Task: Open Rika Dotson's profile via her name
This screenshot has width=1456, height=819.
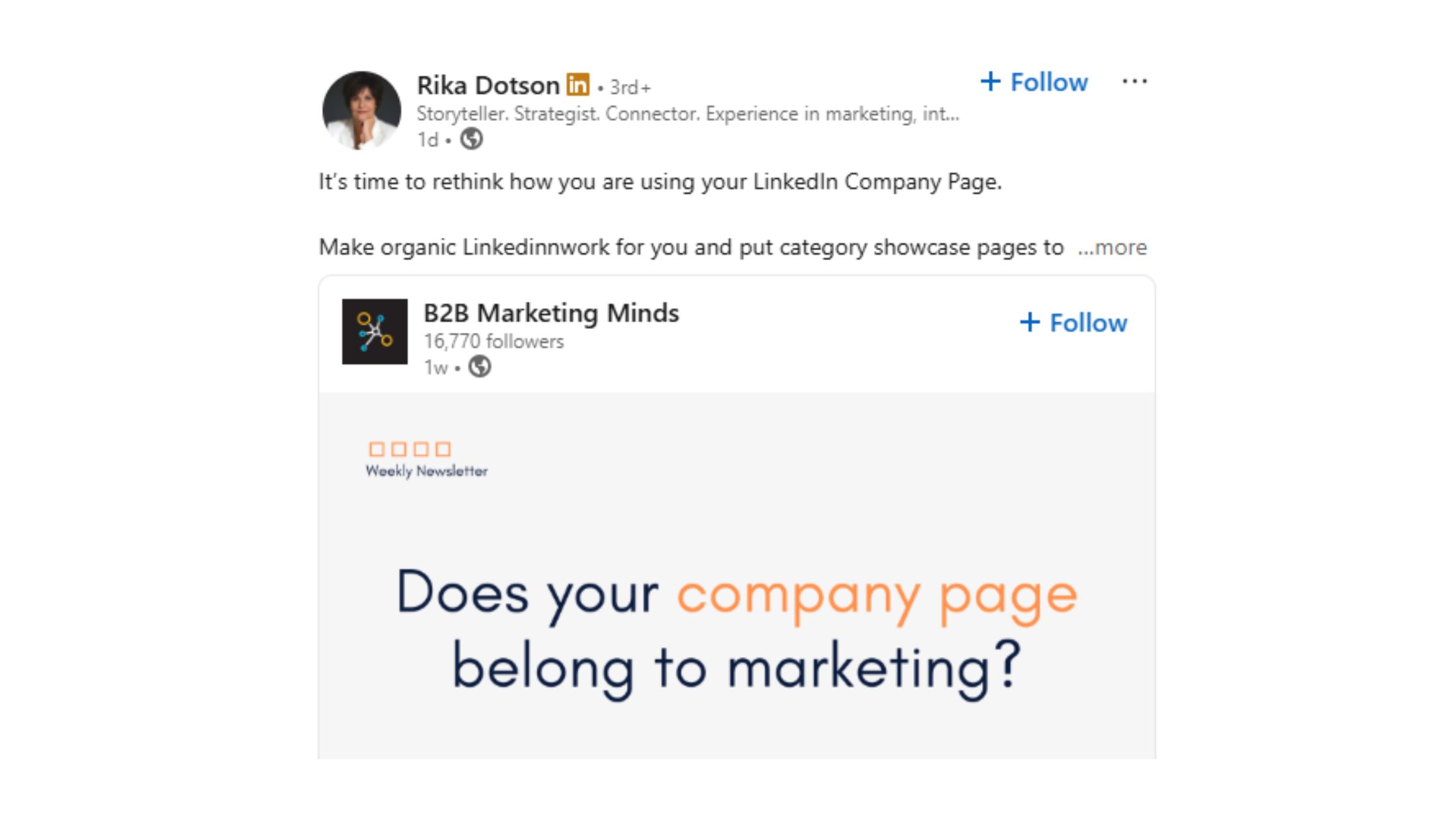Action: [x=487, y=84]
